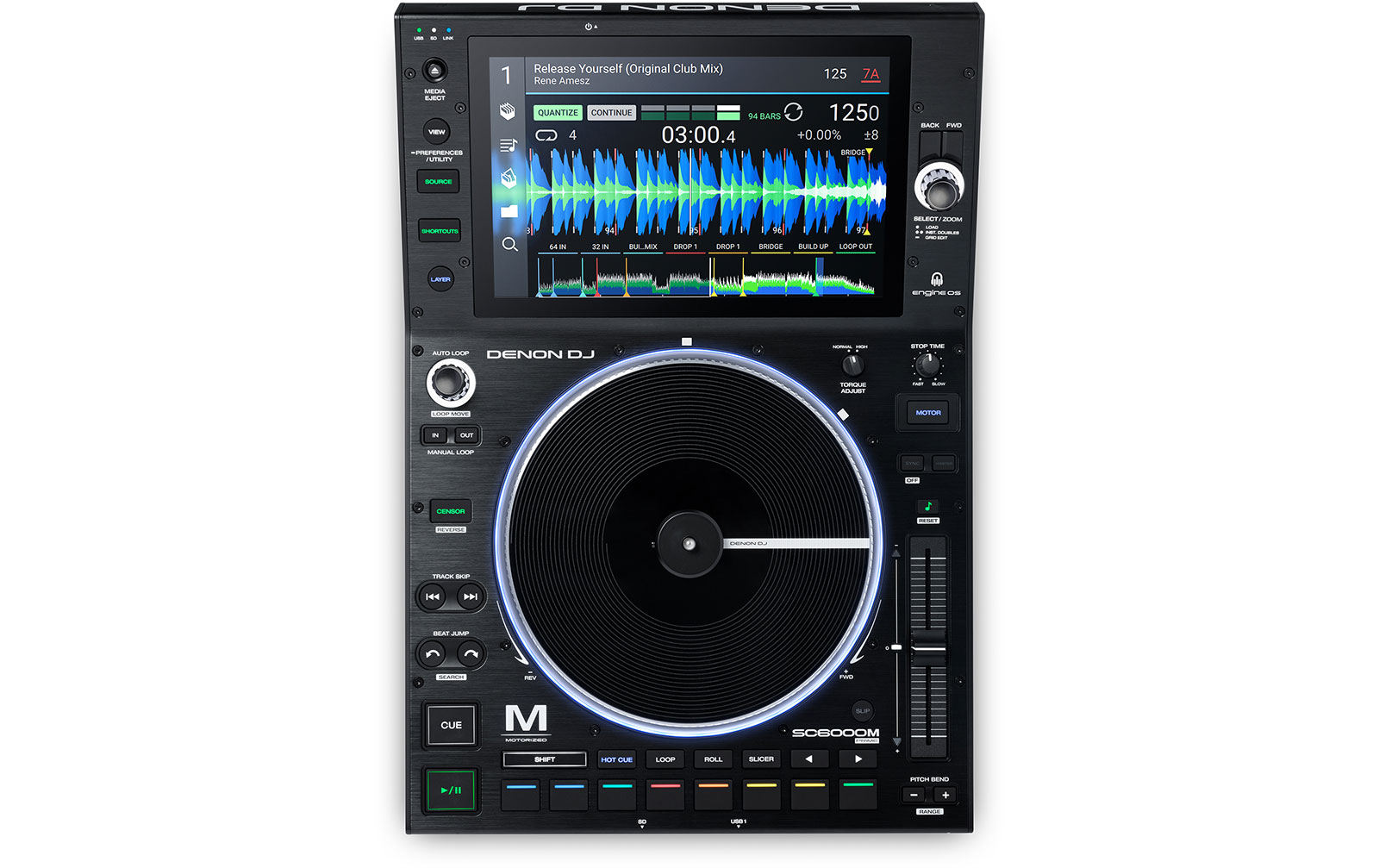Select SLICER pad mode
Image resolution: width=1379 pixels, height=868 pixels.
point(761,759)
